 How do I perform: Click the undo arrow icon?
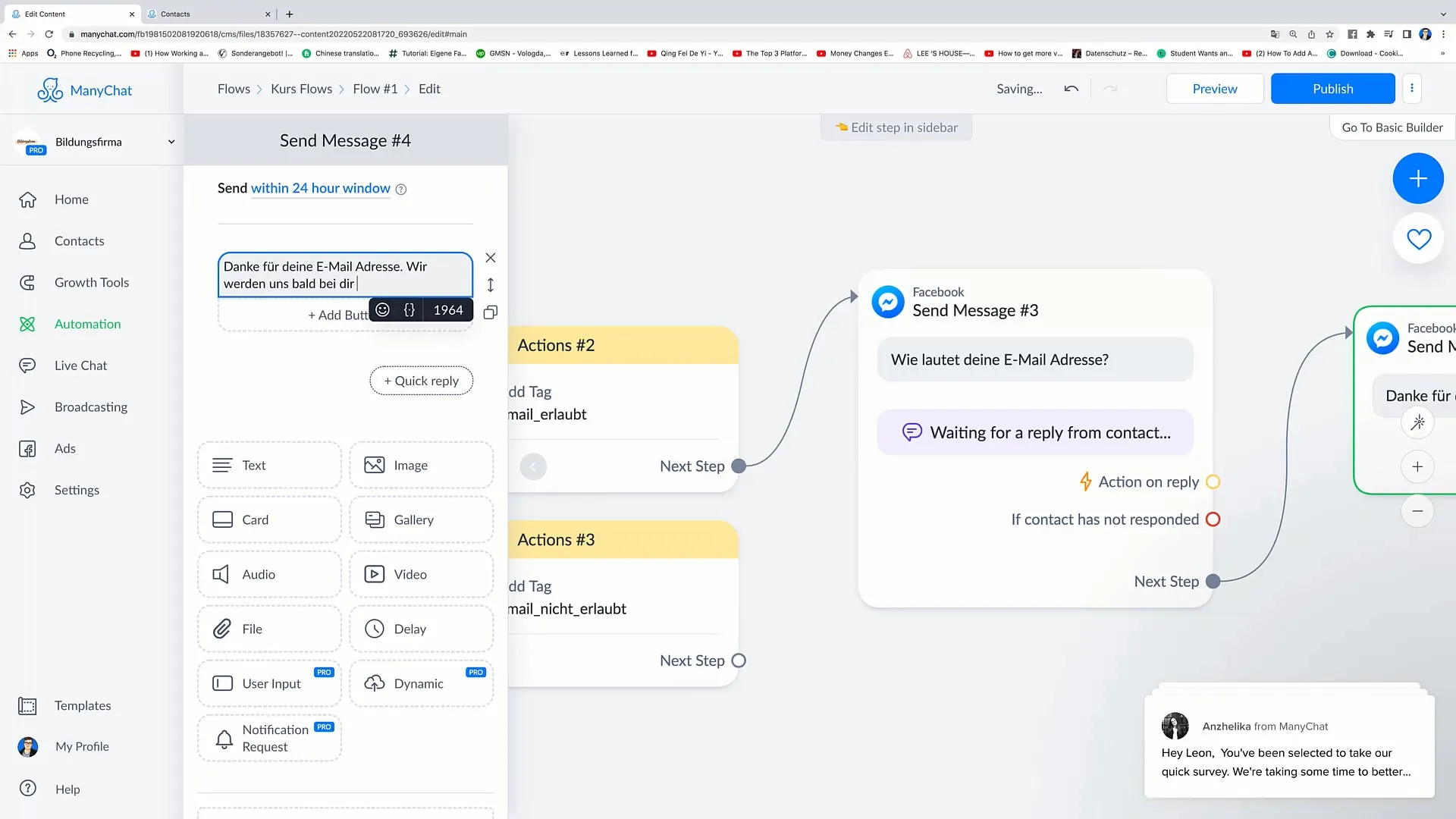pos(1071,89)
